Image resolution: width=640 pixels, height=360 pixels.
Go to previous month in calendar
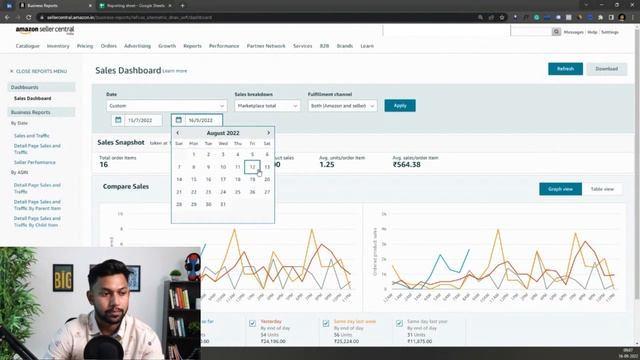click(x=178, y=133)
